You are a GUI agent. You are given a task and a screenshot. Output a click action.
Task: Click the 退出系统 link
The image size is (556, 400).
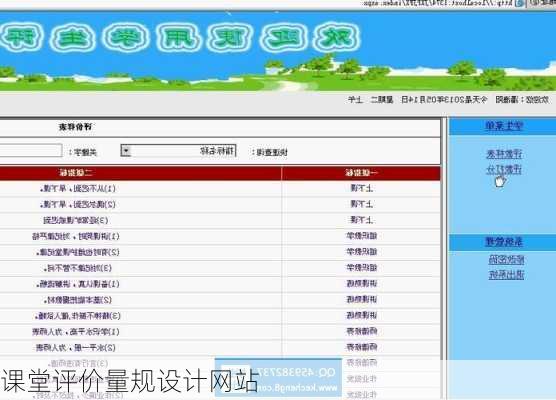pyautogui.click(x=506, y=275)
